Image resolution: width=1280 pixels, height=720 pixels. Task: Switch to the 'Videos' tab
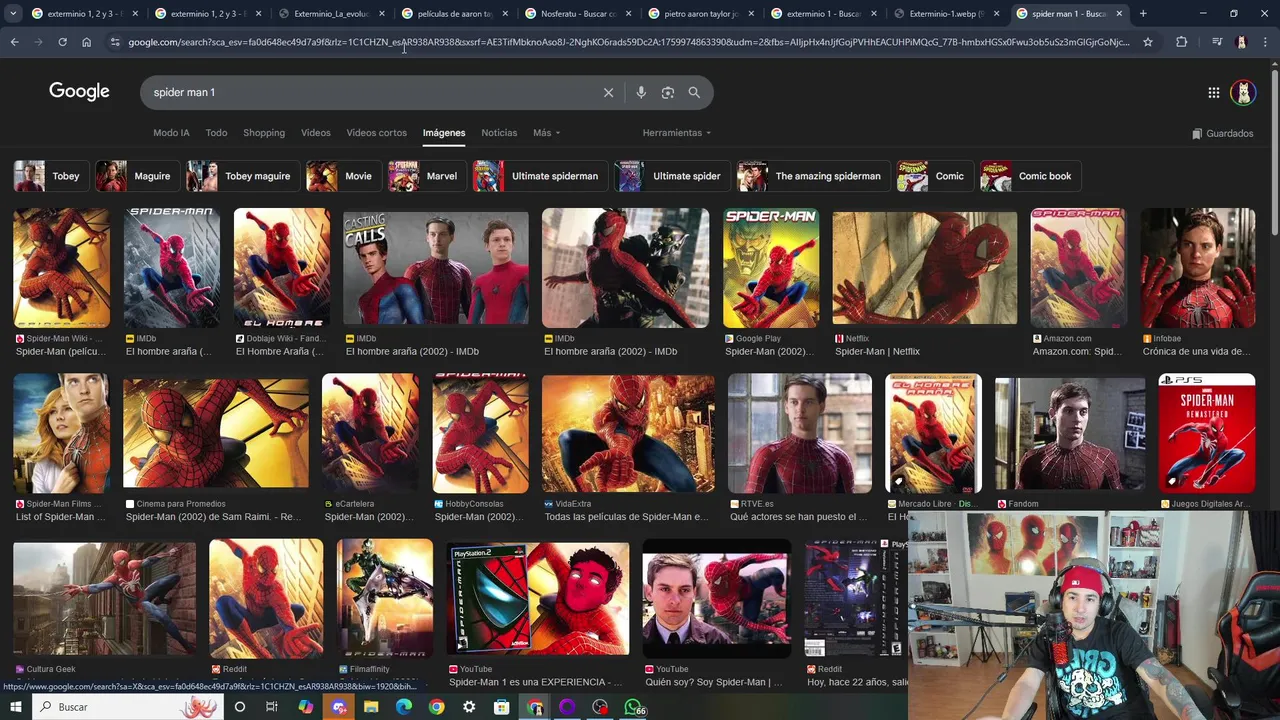(x=316, y=133)
